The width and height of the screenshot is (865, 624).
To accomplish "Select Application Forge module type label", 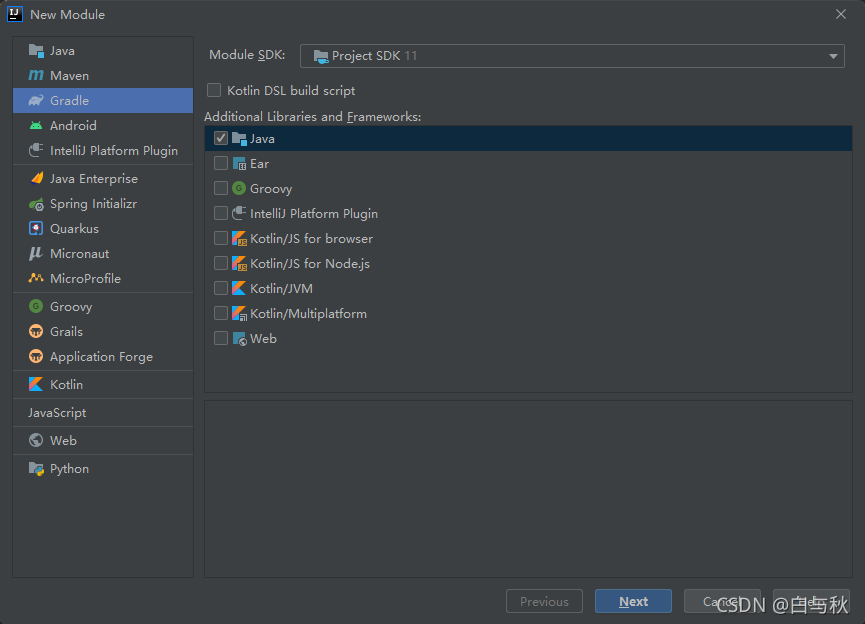I will pyautogui.click(x=102, y=357).
